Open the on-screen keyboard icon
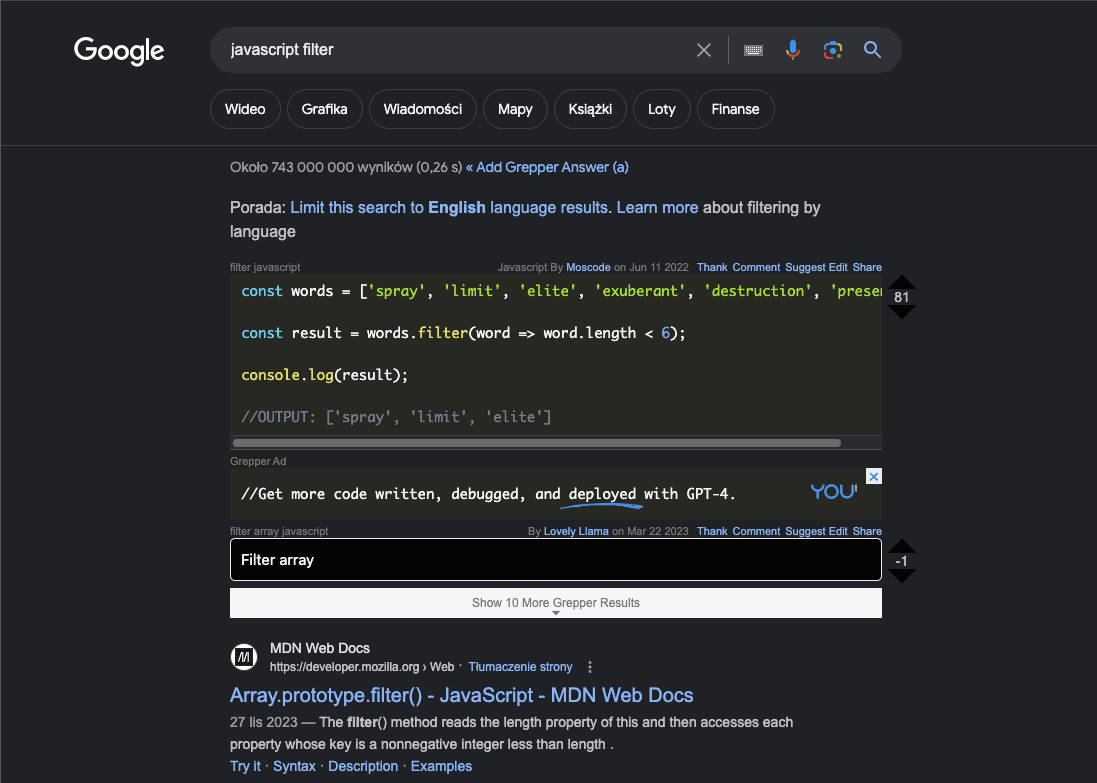Viewport: 1097px width, 783px height. pos(753,50)
